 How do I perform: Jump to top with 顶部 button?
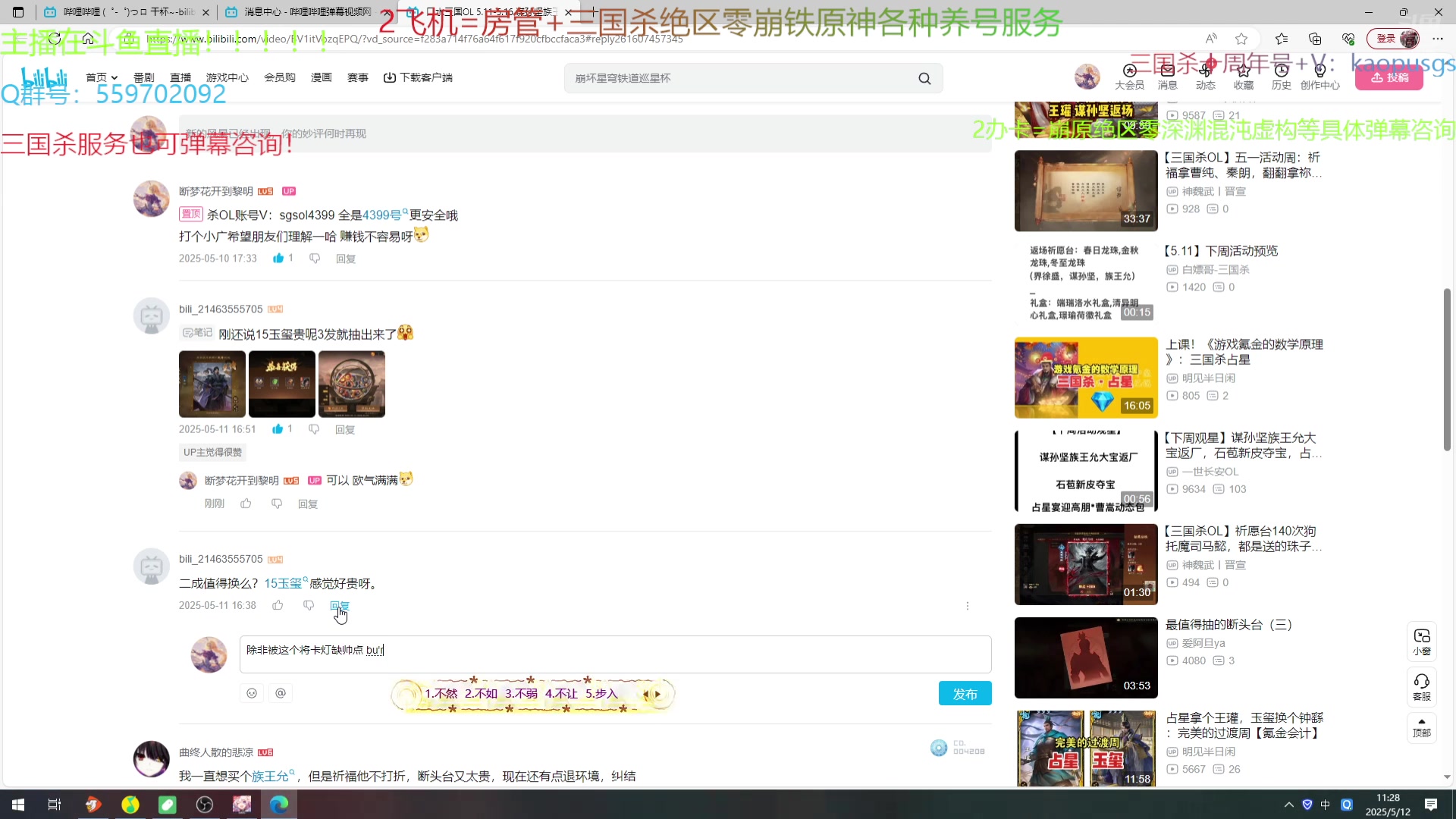pyautogui.click(x=1422, y=728)
